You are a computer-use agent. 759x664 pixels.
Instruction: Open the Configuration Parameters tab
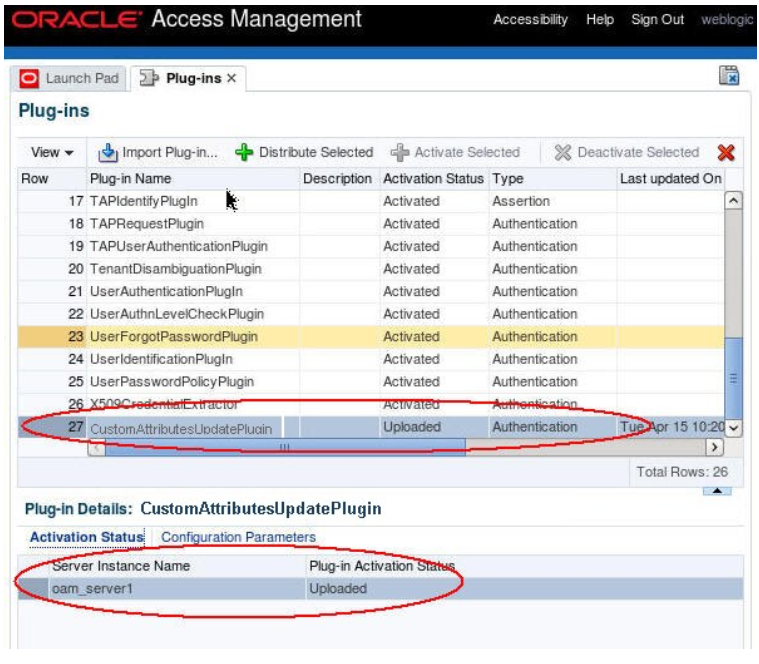(x=238, y=537)
